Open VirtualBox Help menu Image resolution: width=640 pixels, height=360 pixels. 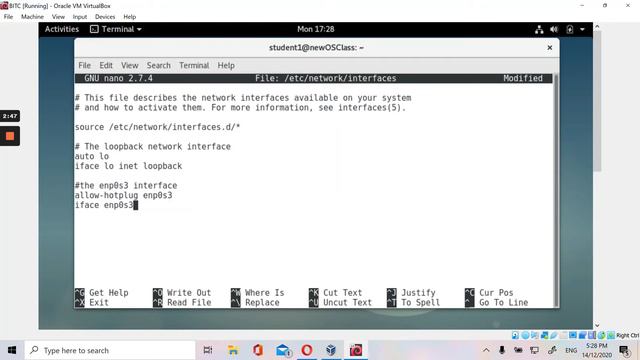coord(129,17)
